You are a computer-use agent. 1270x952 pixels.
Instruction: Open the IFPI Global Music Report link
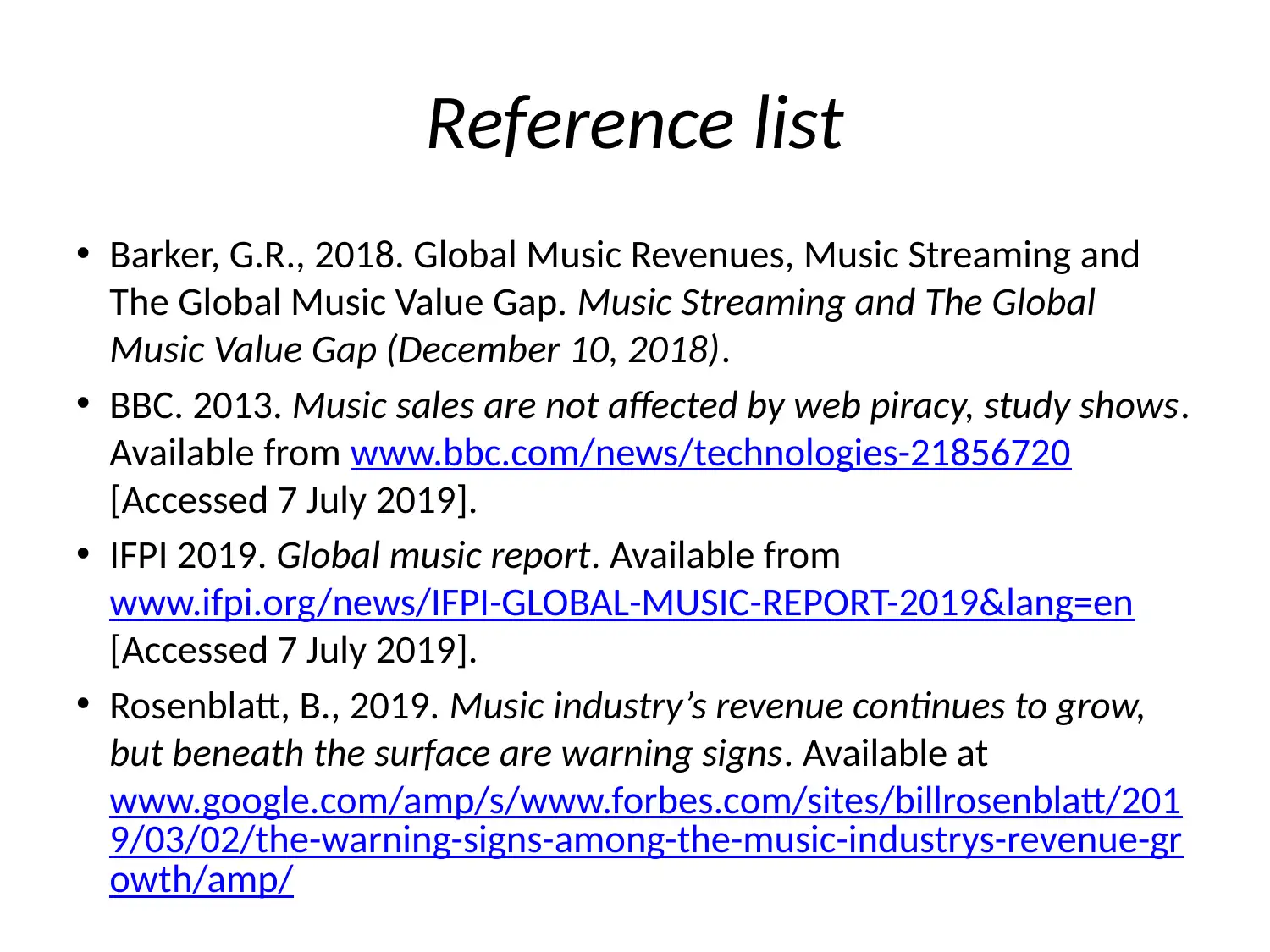coord(621,603)
